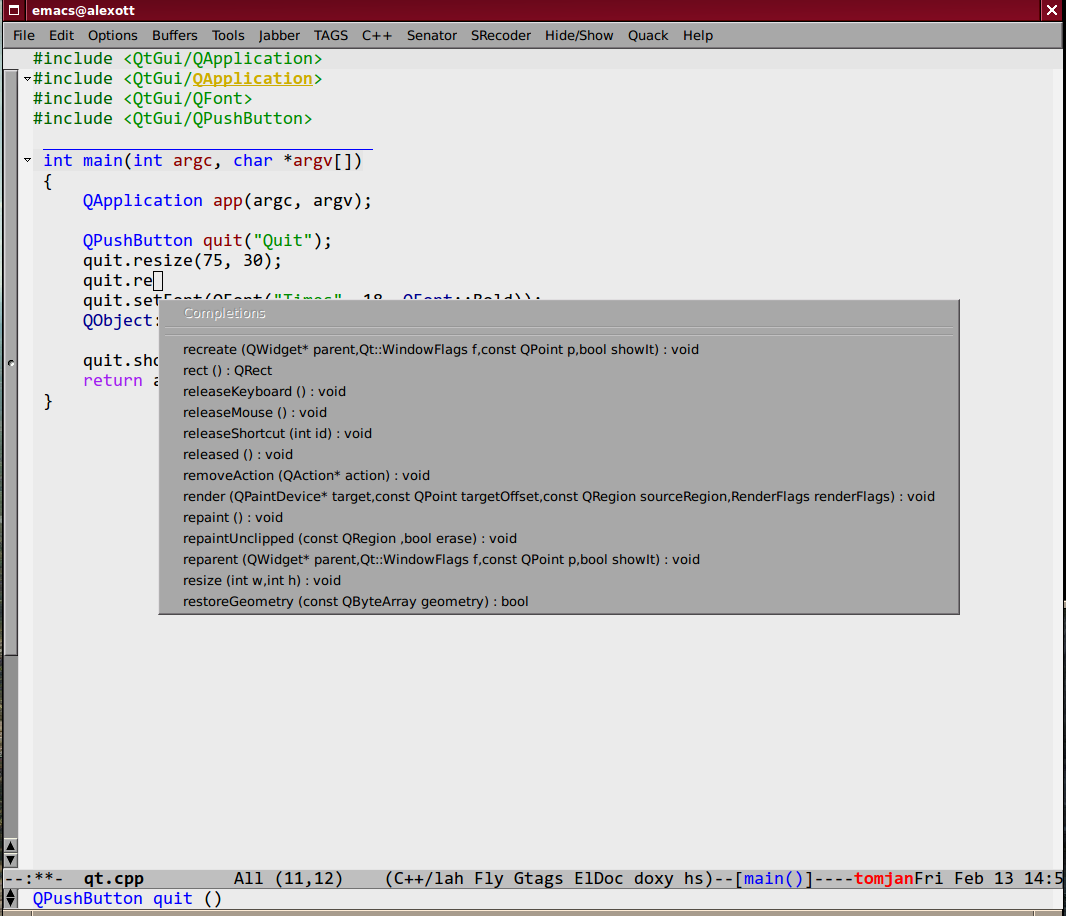Open the Hide/Show menu

[579, 35]
